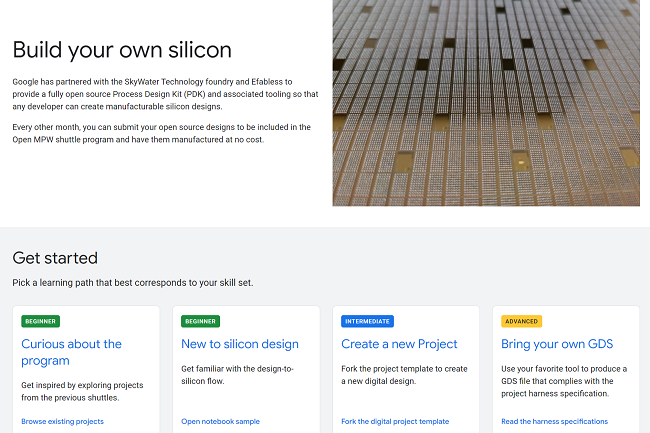
Task: Click the 'Pick a learning path' subtitle text
Action: pos(133,283)
